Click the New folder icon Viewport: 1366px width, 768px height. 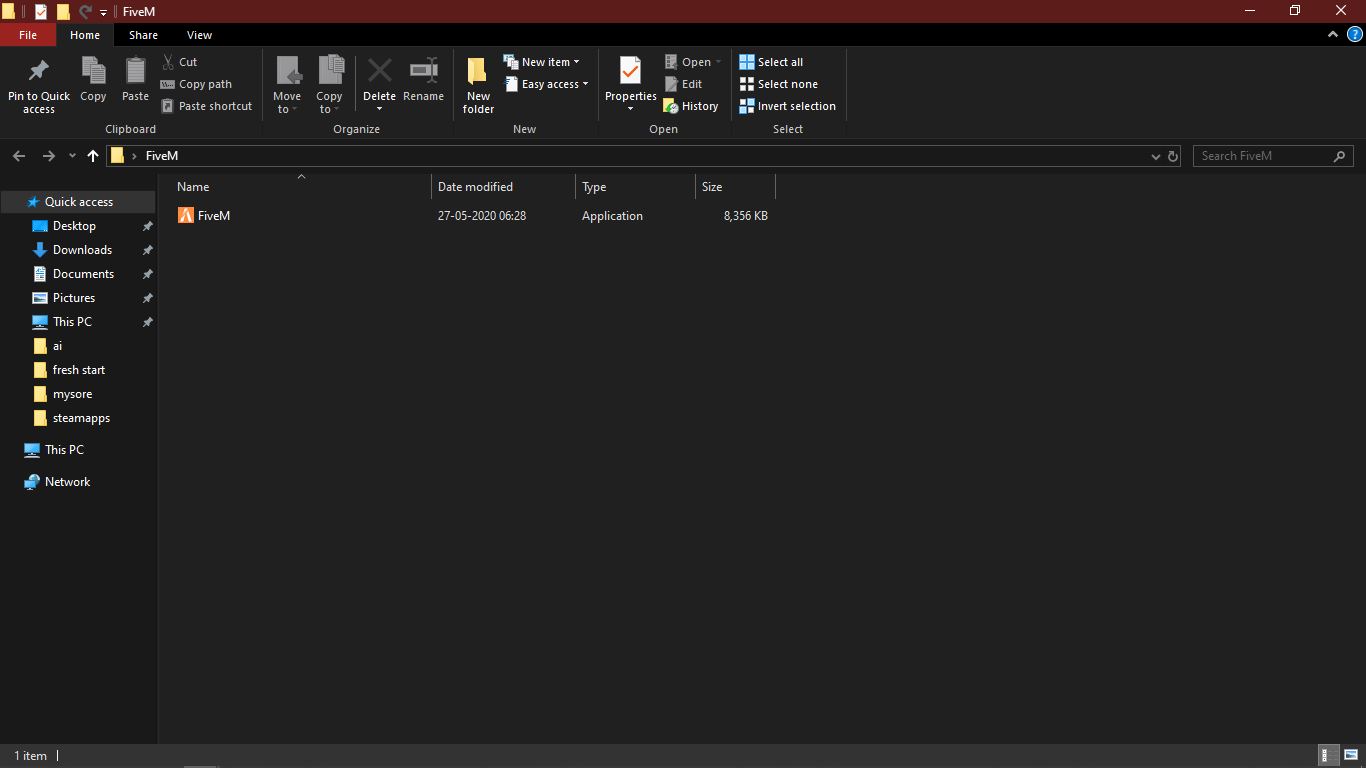click(478, 71)
